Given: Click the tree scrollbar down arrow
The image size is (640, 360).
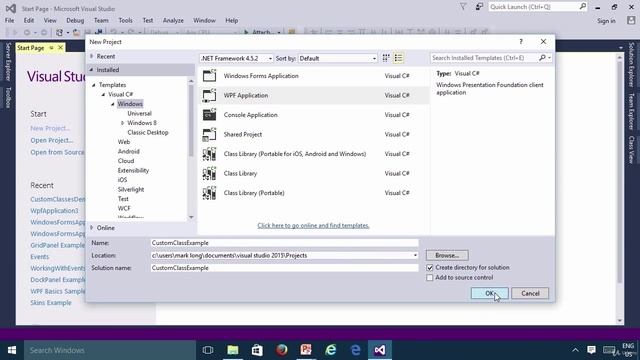Looking at the screenshot, I should point(191,217).
